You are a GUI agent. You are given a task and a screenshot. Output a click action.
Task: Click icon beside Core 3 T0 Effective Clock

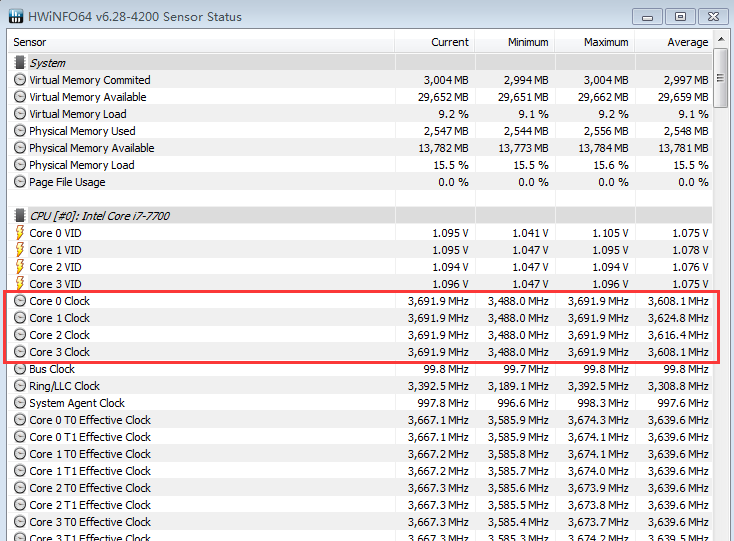[20, 522]
